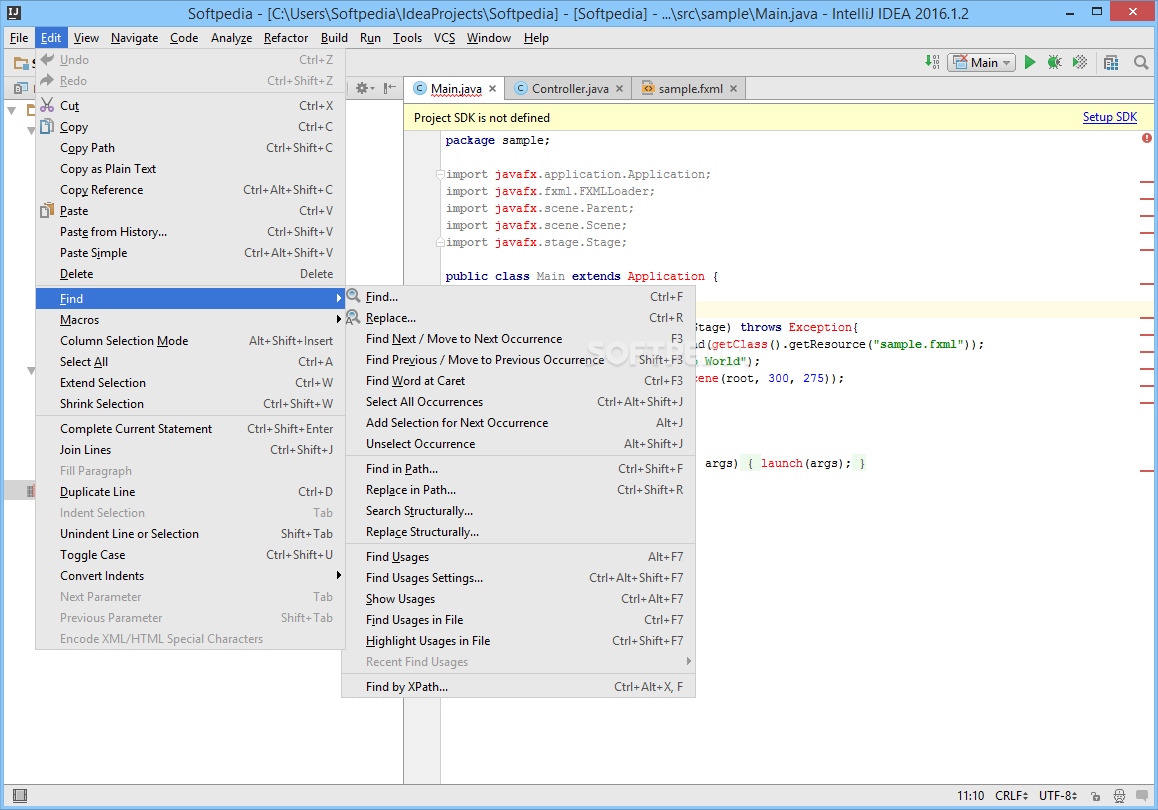The image size is (1158, 810).
Task: Open the VCS menu
Action: (444, 38)
